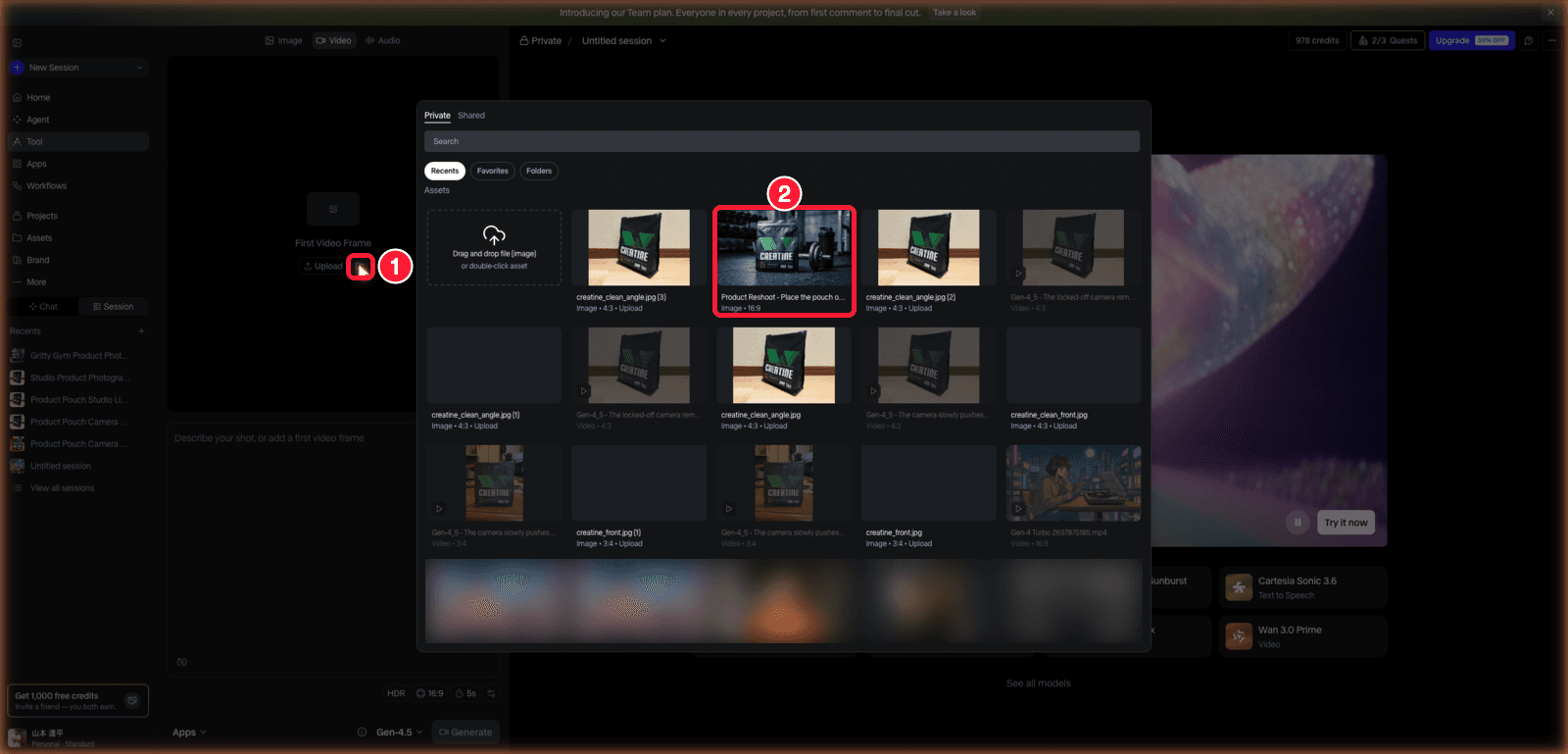Expand the Apps dropdown at bottom

pos(189,732)
